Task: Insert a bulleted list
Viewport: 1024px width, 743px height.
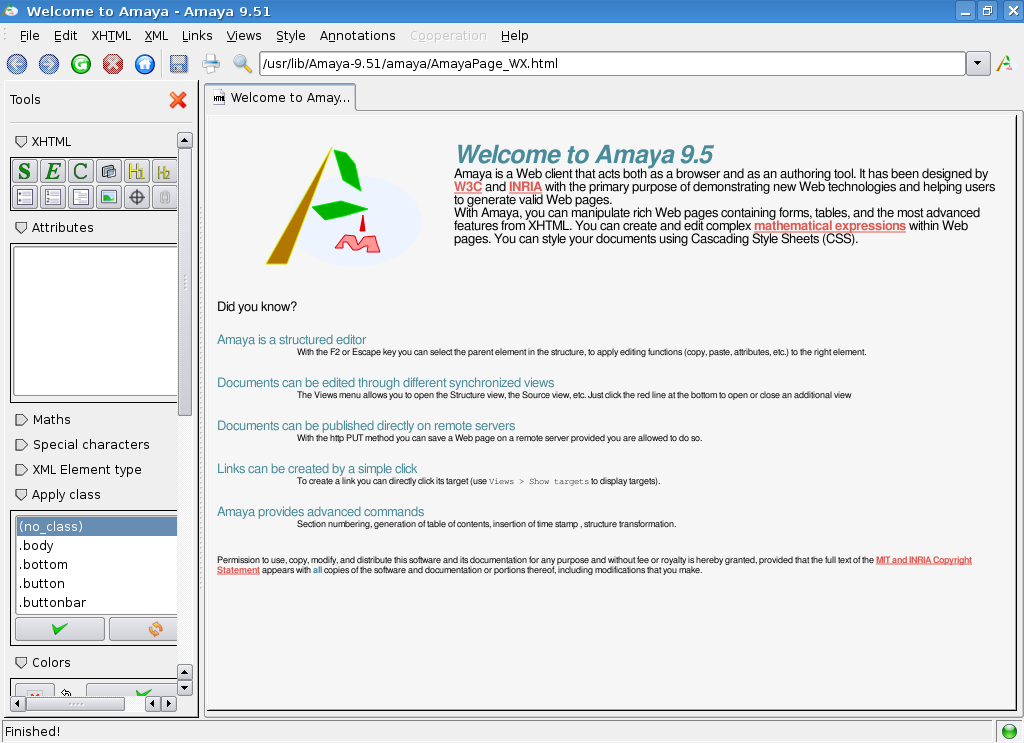Action: pos(25,197)
